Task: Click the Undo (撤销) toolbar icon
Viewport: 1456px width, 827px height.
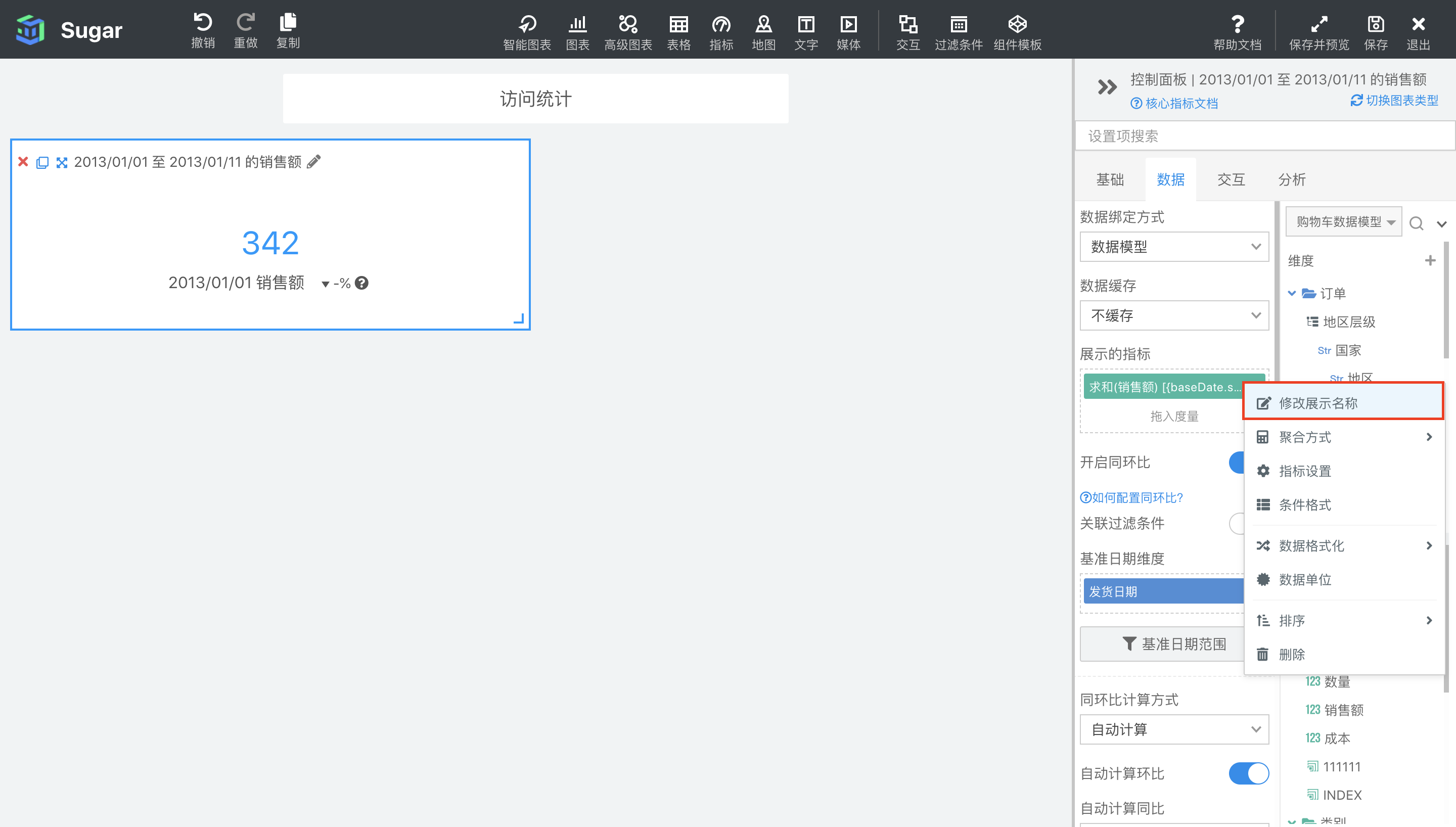Action: [x=203, y=31]
